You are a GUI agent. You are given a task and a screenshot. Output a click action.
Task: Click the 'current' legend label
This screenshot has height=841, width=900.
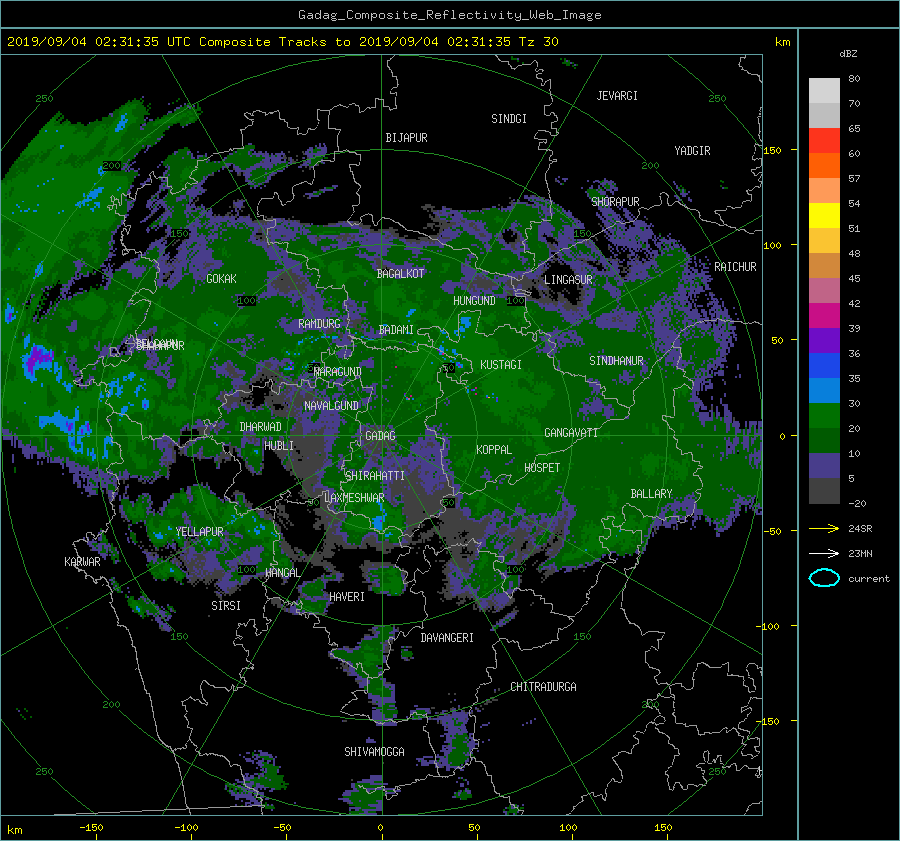tap(869, 579)
